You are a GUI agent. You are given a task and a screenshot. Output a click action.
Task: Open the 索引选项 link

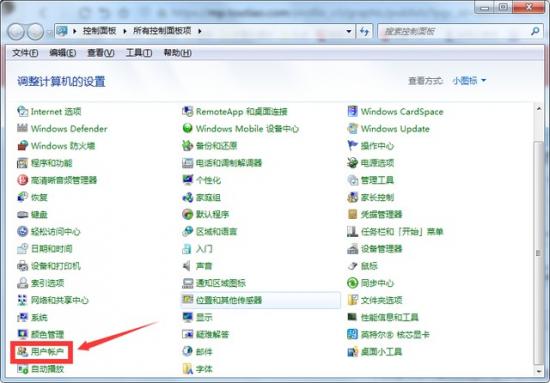(47, 283)
